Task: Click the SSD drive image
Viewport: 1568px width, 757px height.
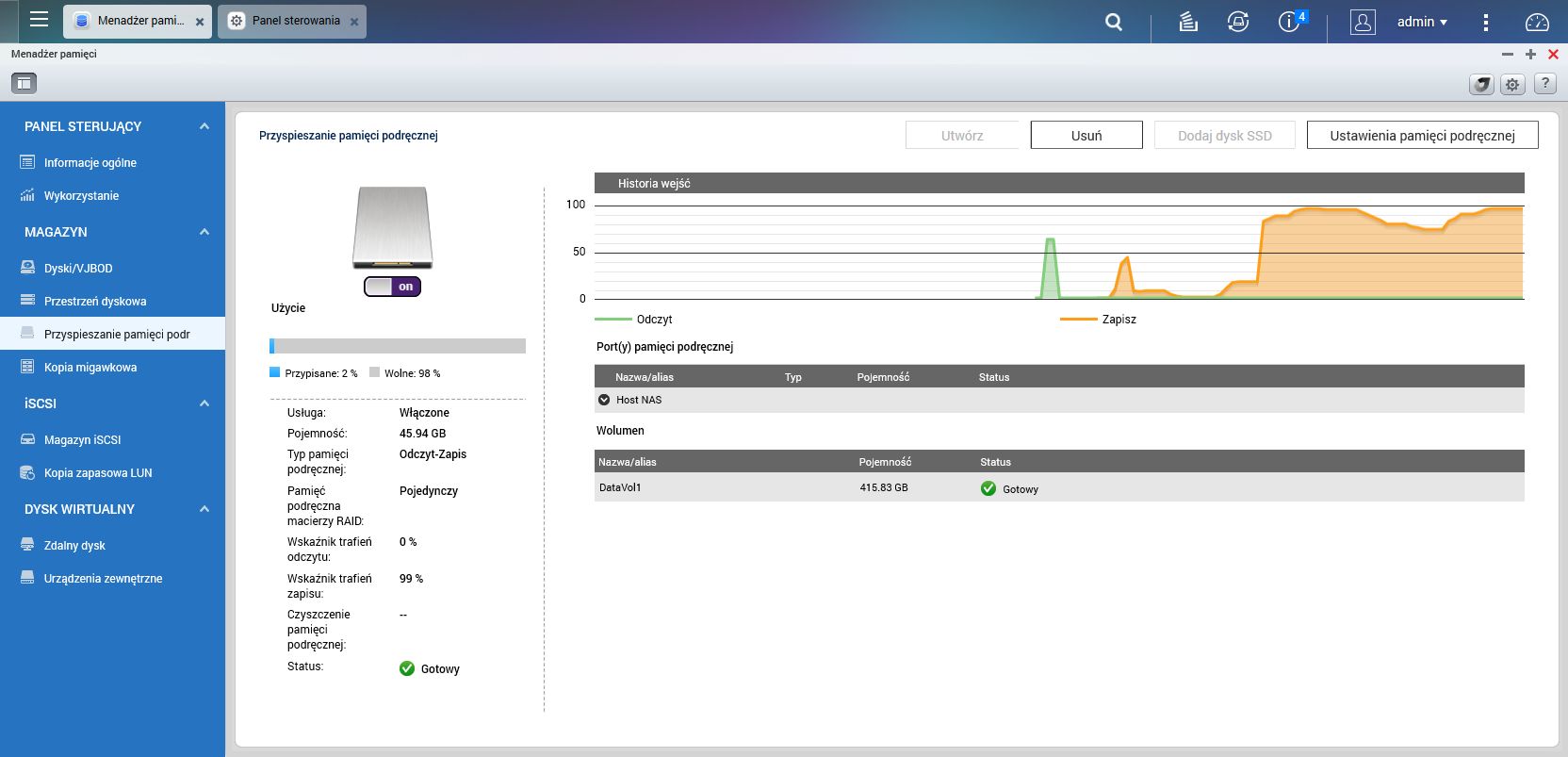Action: (x=392, y=226)
